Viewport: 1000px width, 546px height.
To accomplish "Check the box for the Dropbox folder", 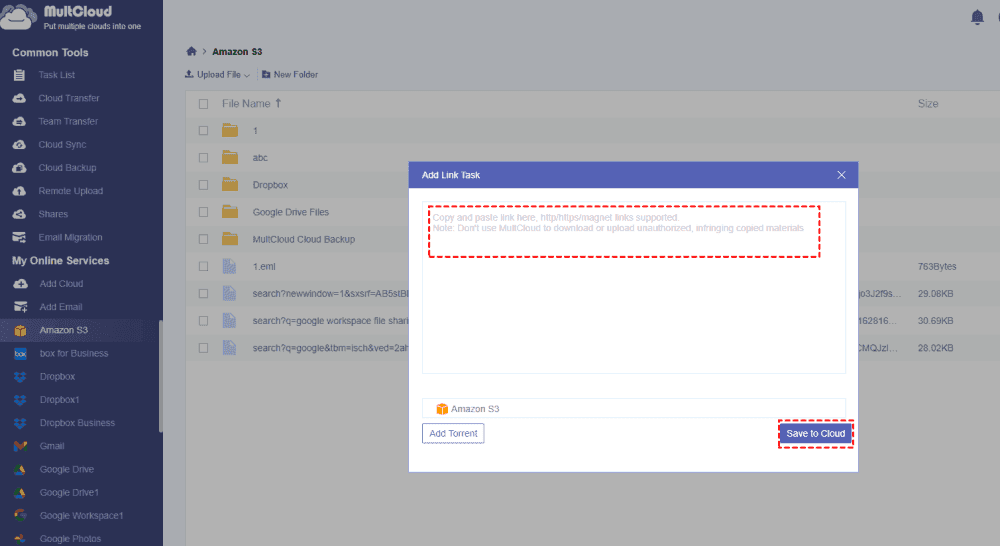I will tap(203, 185).
